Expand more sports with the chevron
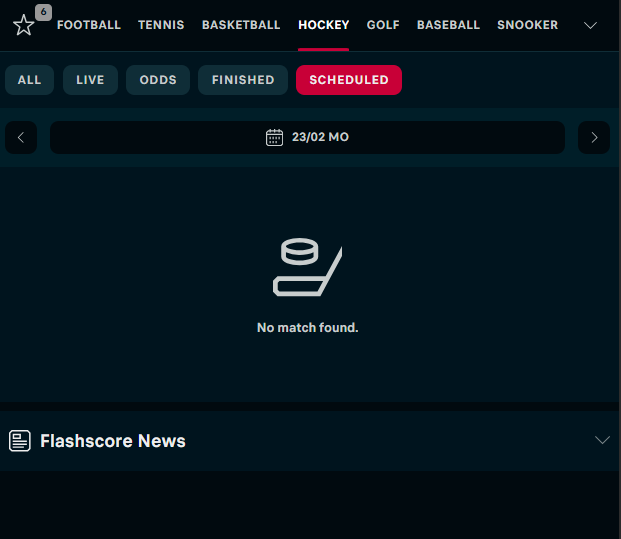The height and width of the screenshot is (539, 621). (x=590, y=25)
